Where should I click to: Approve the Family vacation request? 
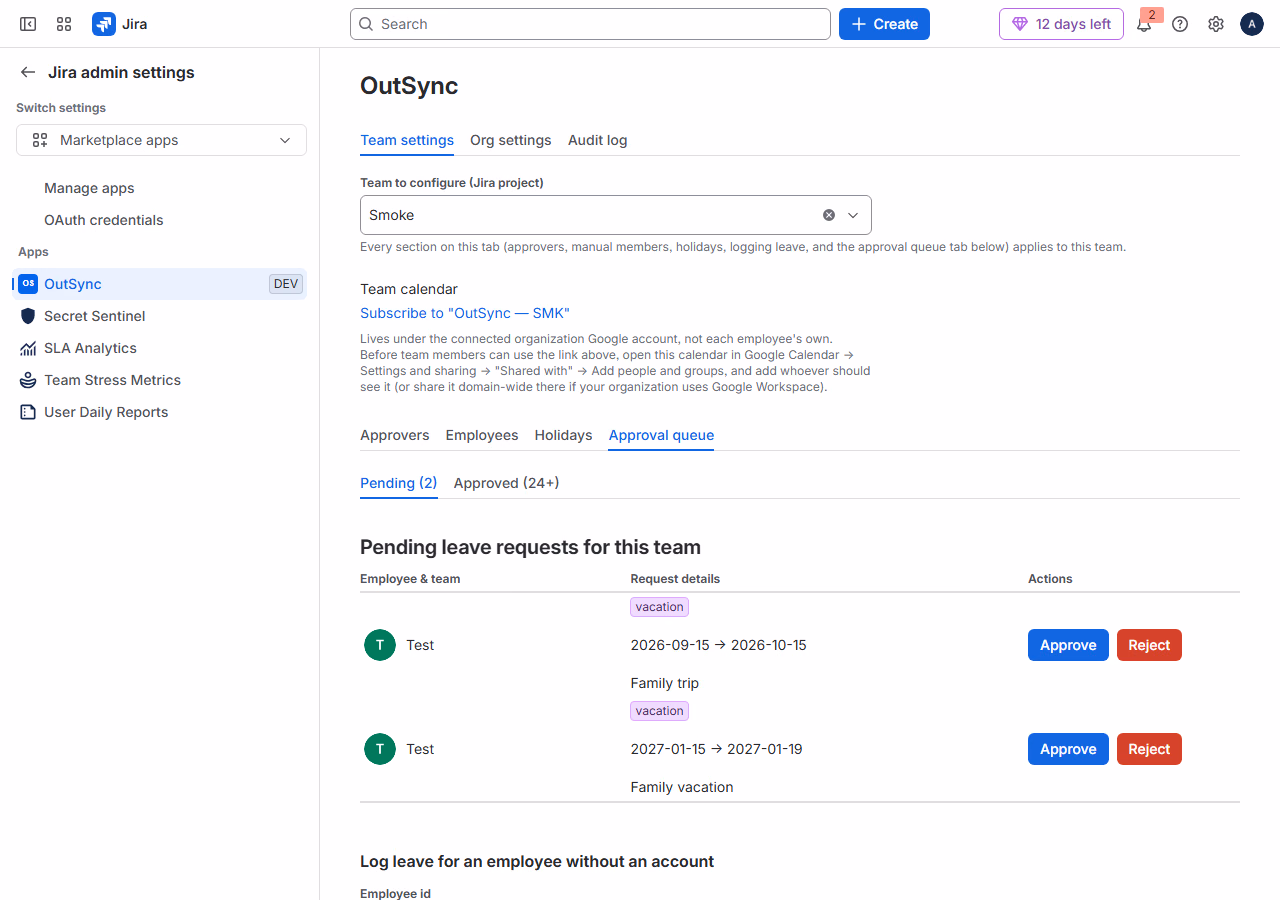[1068, 749]
